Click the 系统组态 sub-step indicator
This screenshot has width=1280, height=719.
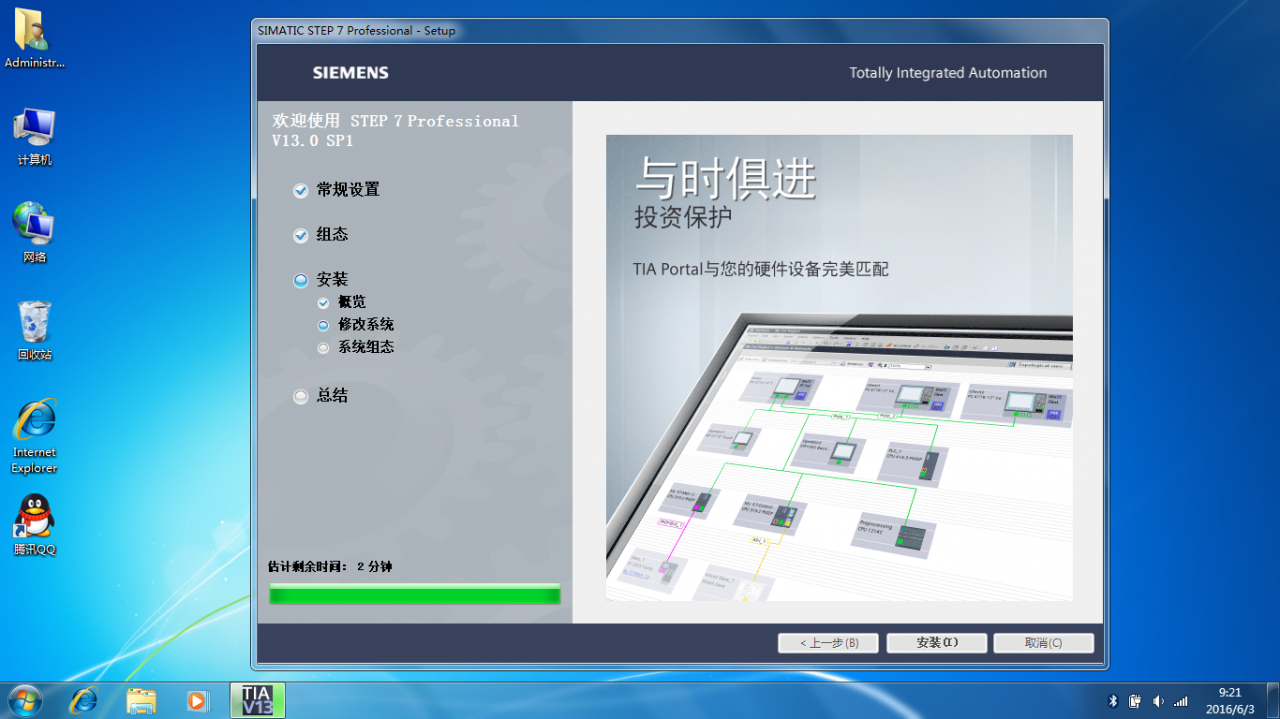click(x=323, y=348)
